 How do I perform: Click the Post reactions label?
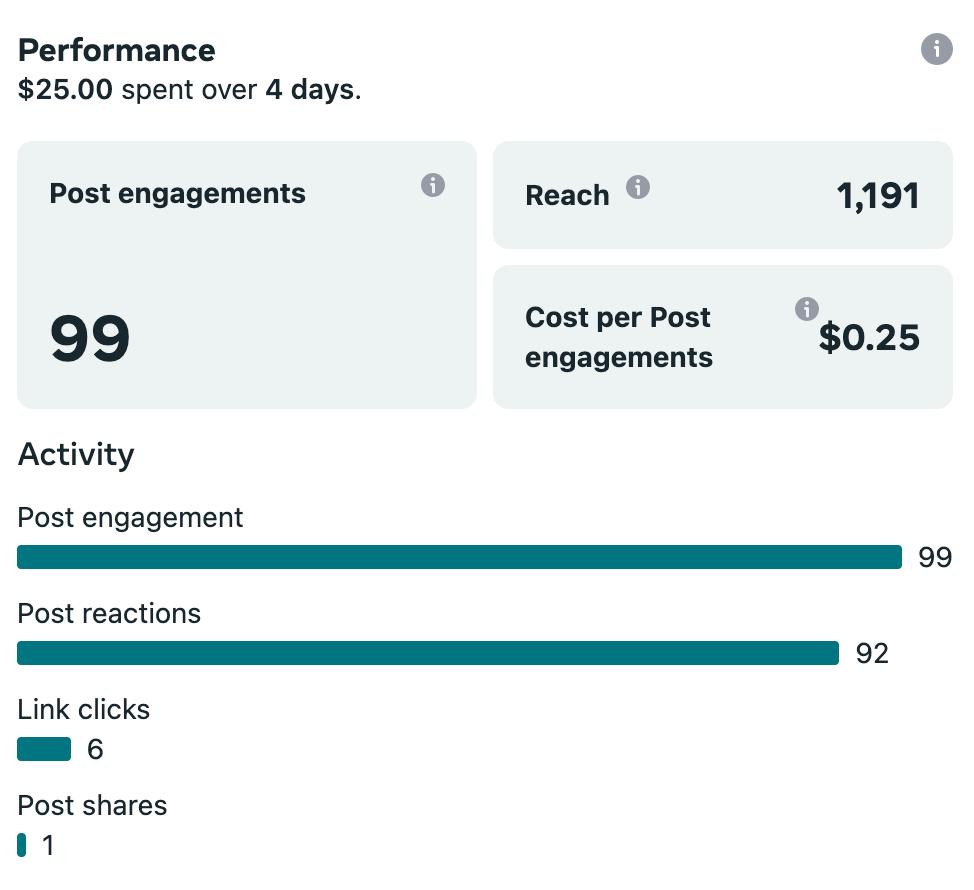[x=109, y=613]
